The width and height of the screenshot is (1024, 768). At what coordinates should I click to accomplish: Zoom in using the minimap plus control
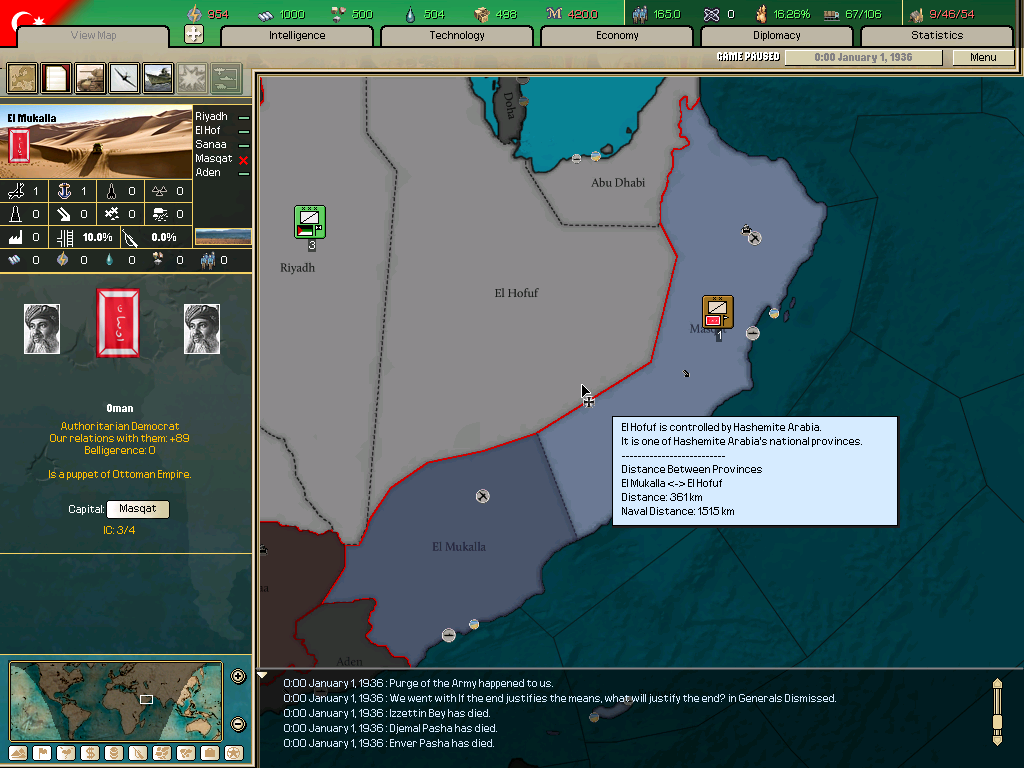pyautogui.click(x=238, y=676)
